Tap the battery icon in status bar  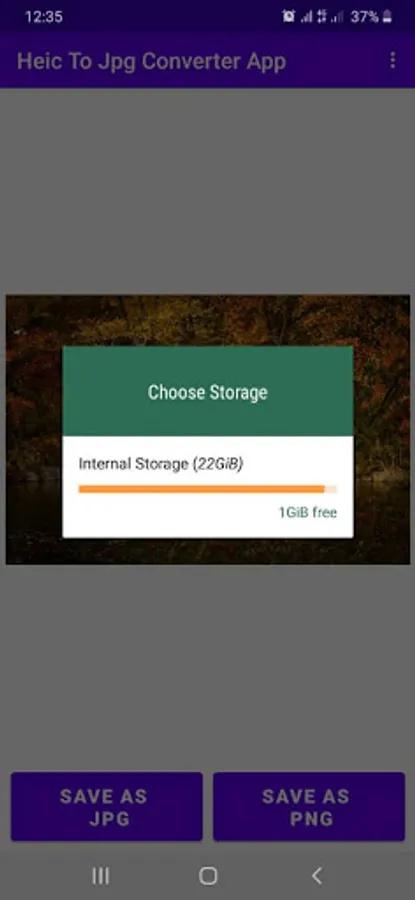(x=387, y=17)
